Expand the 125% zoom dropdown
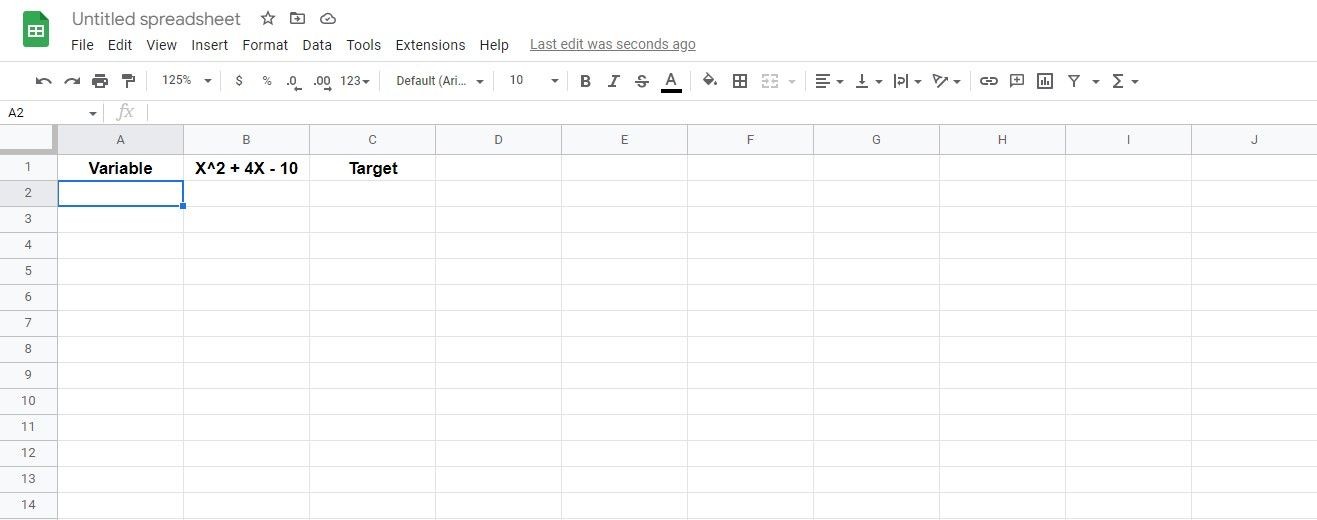The image size is (1317, 520). point(187,80)
